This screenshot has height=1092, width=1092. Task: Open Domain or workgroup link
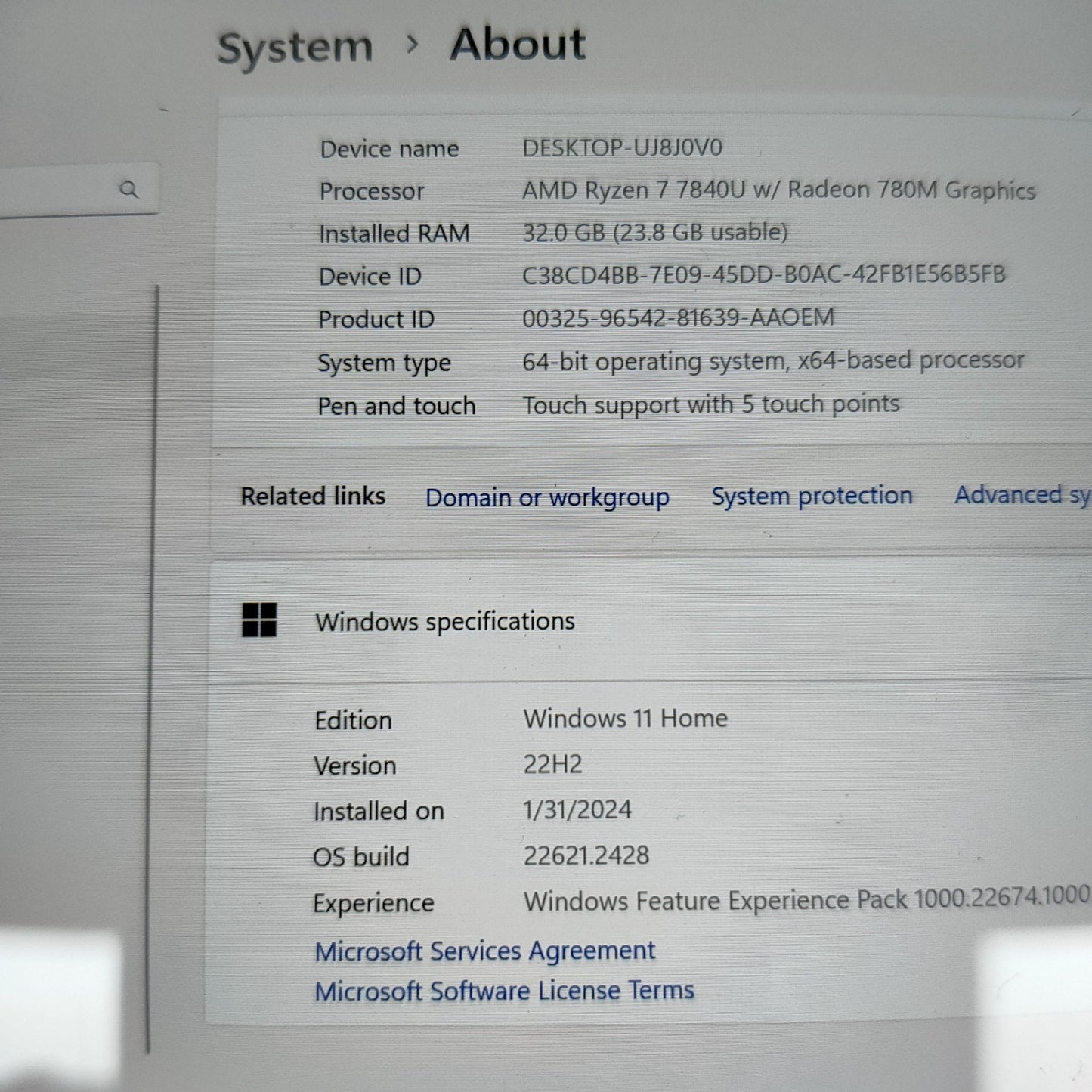click(x=547, y=497)
